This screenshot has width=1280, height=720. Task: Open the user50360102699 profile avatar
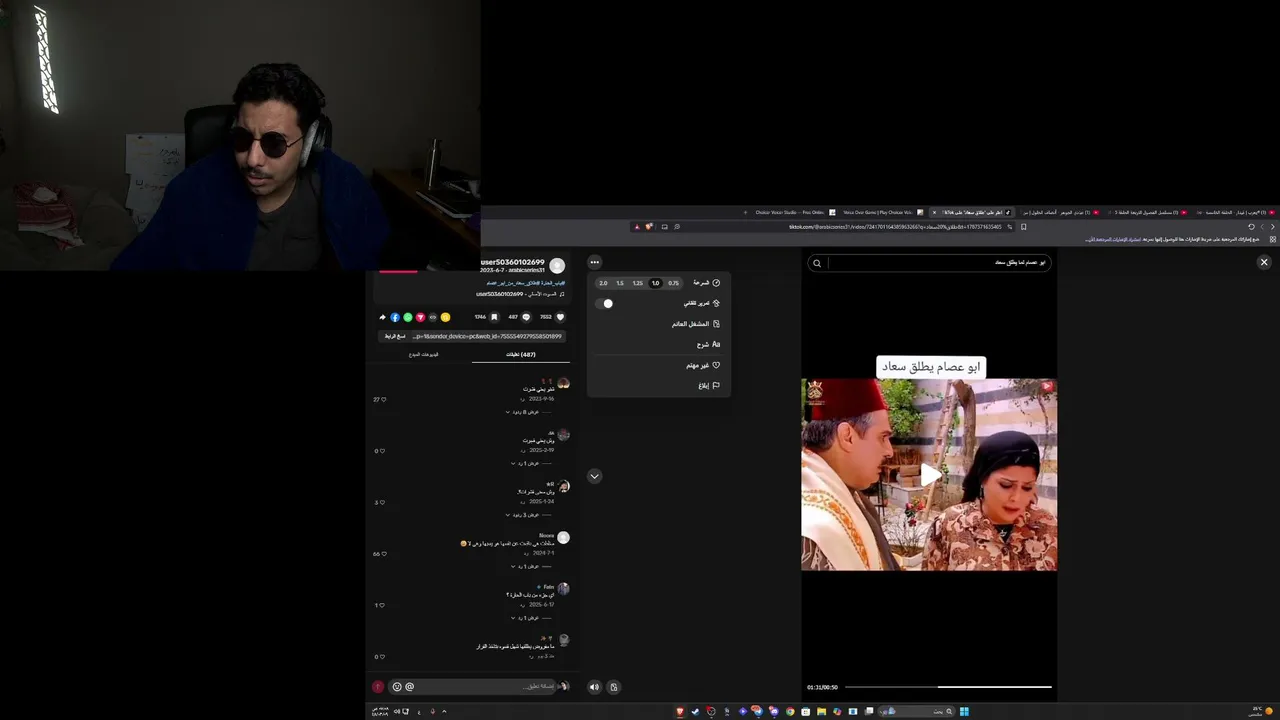[557, 265]
